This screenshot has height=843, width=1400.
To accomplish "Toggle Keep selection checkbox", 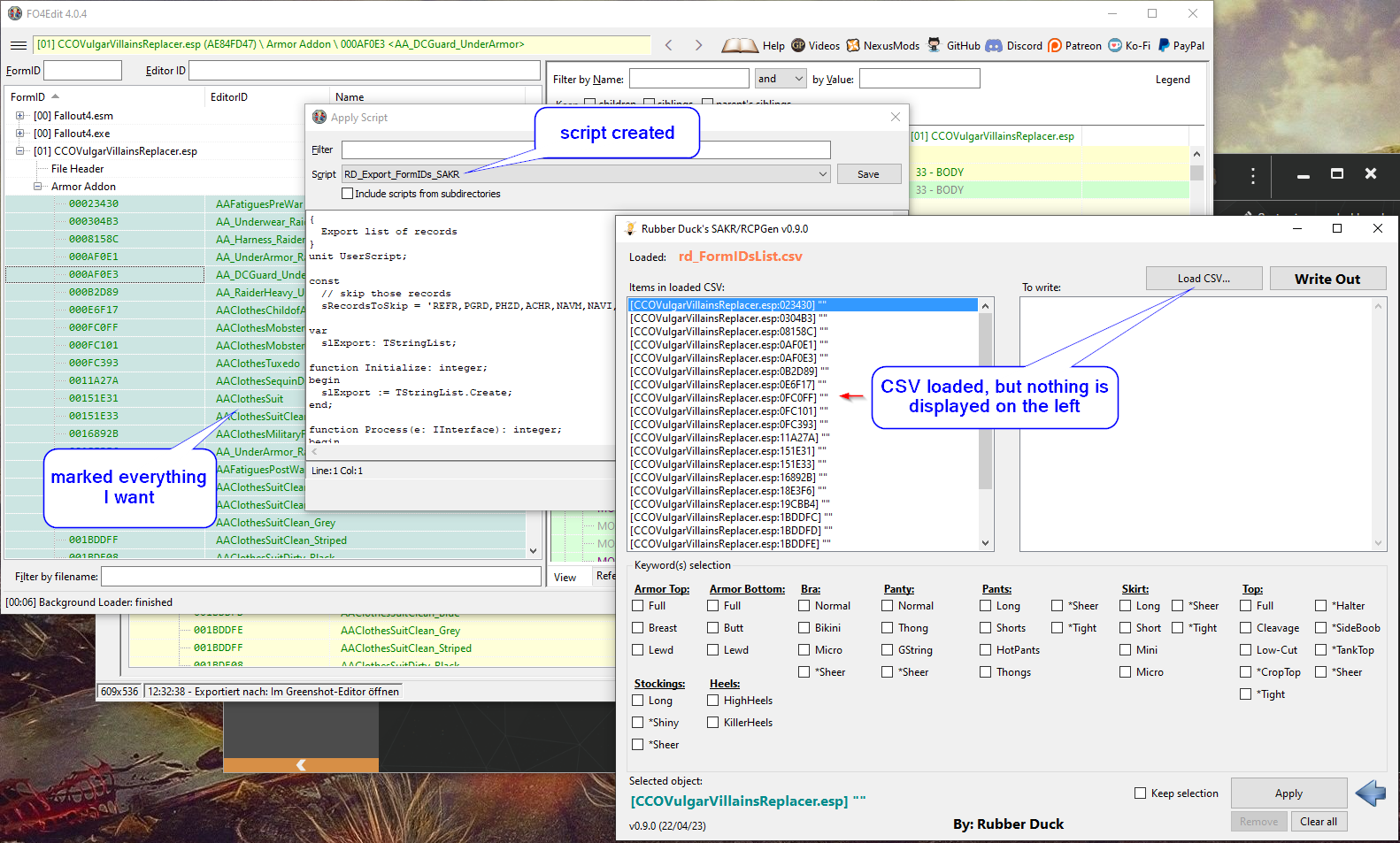I will [x=1140, y=793].
